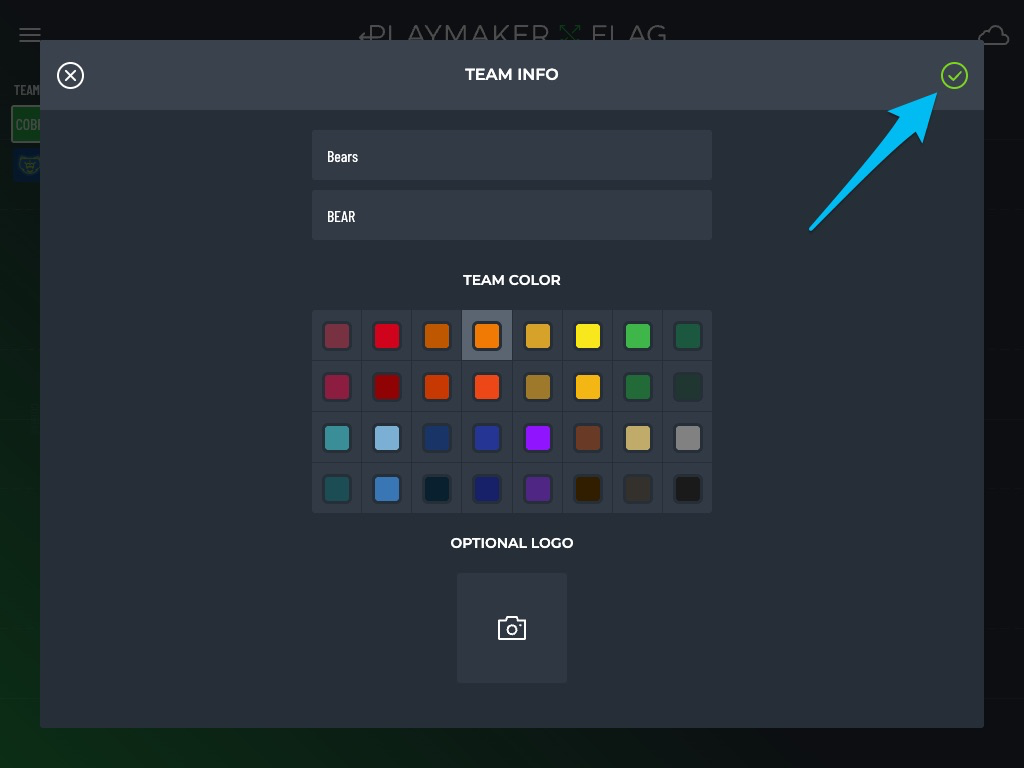Screen dimensions: 1024x768
Task: Click the cloud sync icon
Action: [x=993, y=35]
